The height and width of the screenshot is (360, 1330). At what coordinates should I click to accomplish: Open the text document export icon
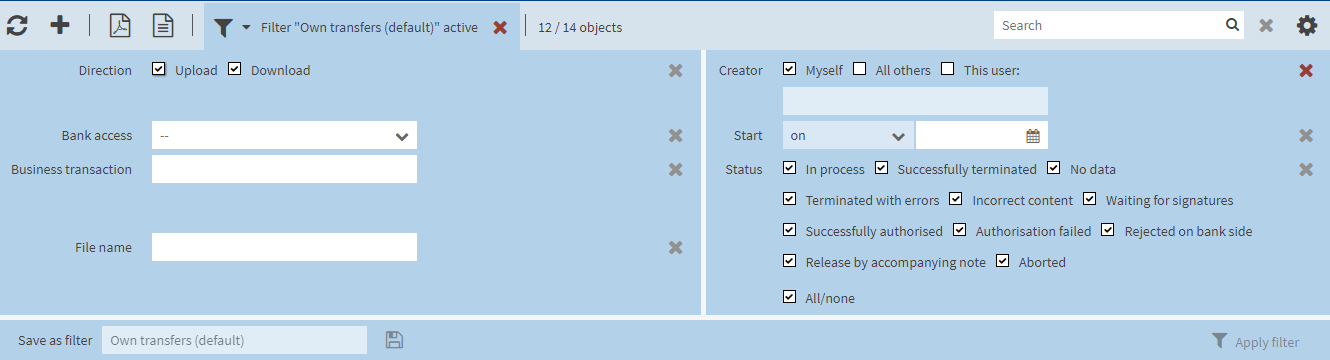[163, 26]
